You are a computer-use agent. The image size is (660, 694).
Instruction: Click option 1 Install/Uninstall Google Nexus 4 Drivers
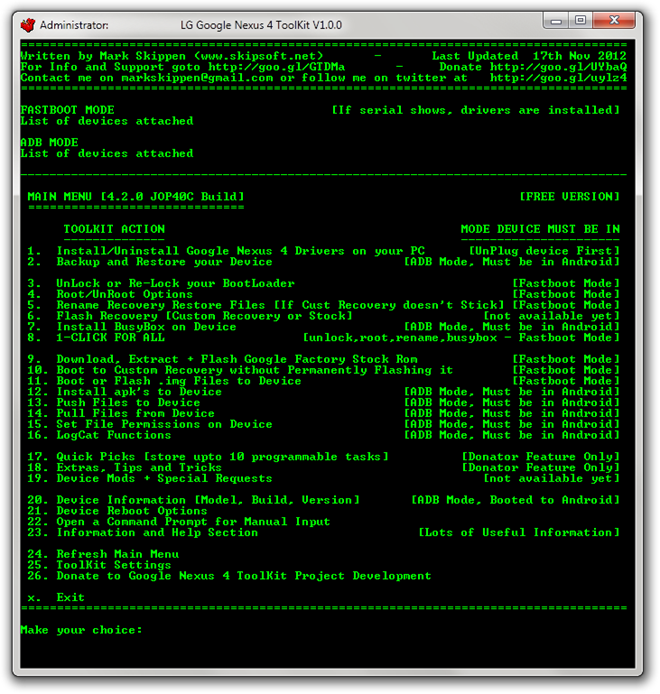pos(226,251)
